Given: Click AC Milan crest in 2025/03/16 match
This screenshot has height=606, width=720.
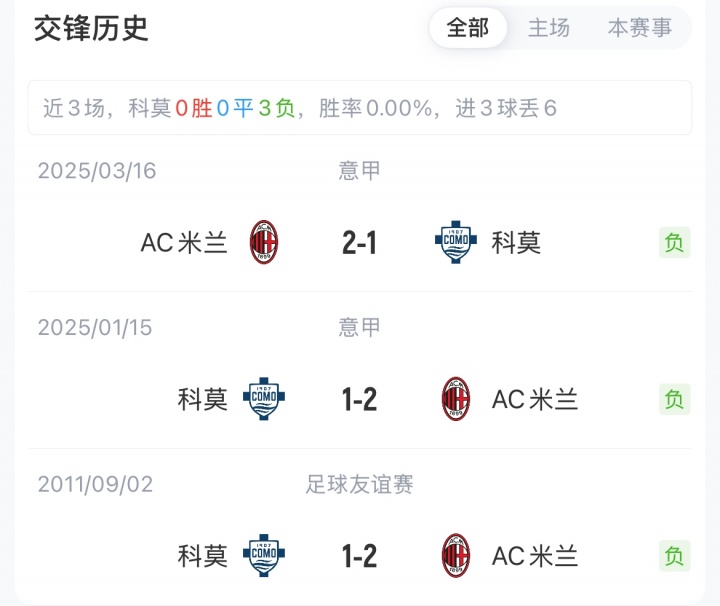Looking at the screenshot, I should click(264, 243).
